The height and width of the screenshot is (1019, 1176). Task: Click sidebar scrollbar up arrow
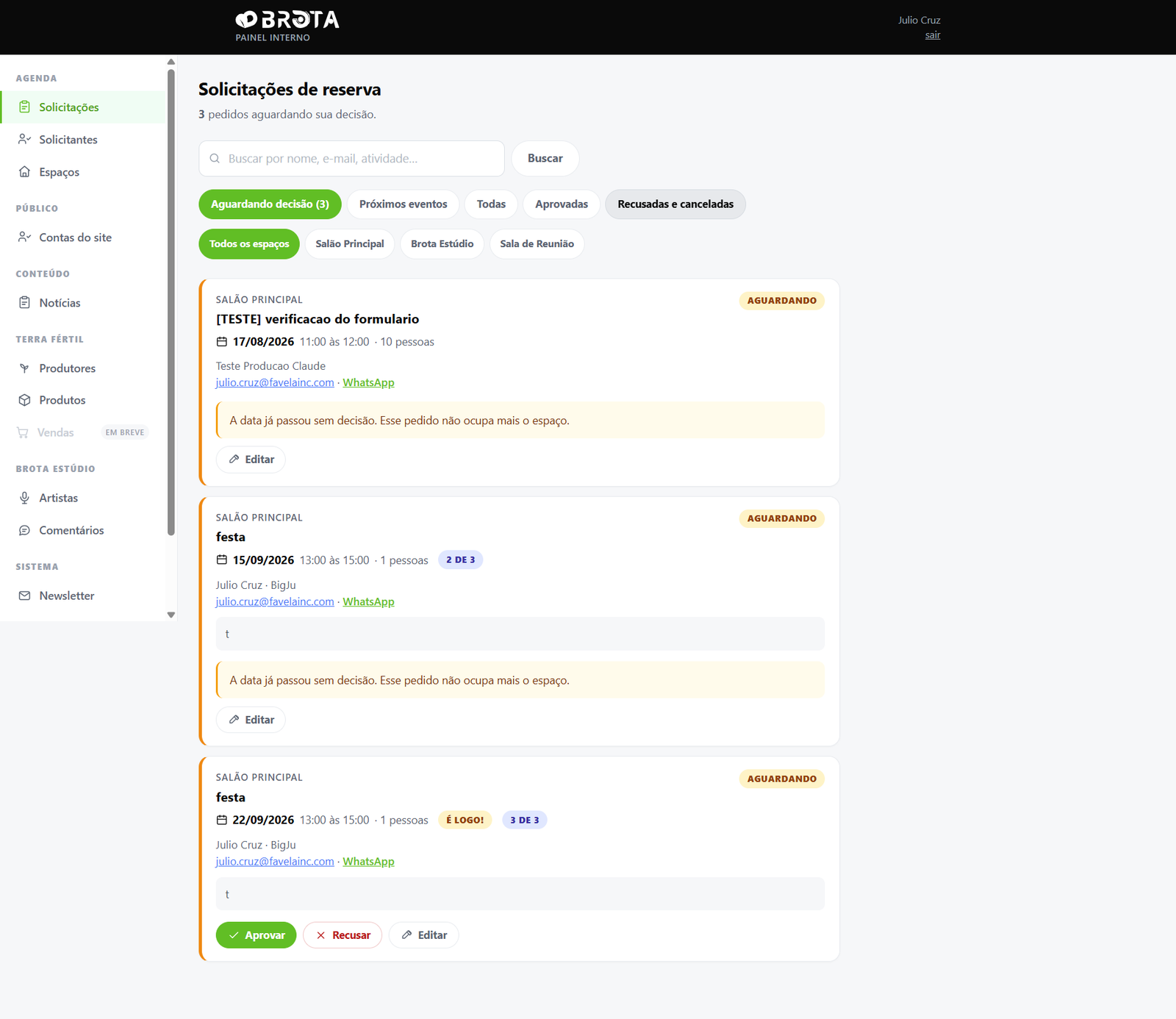pos(171,62)
